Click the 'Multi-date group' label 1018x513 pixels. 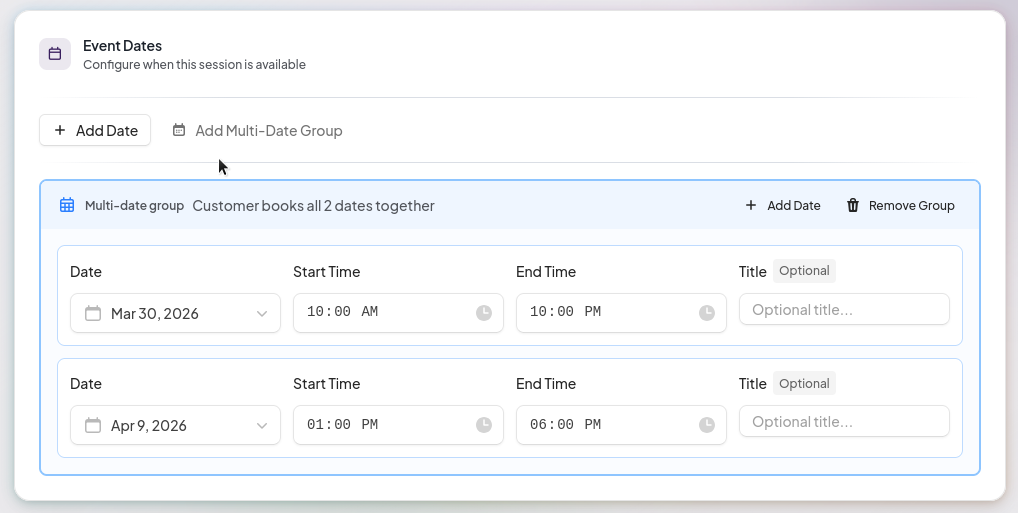pyautogui.click(x=134, y=205)
